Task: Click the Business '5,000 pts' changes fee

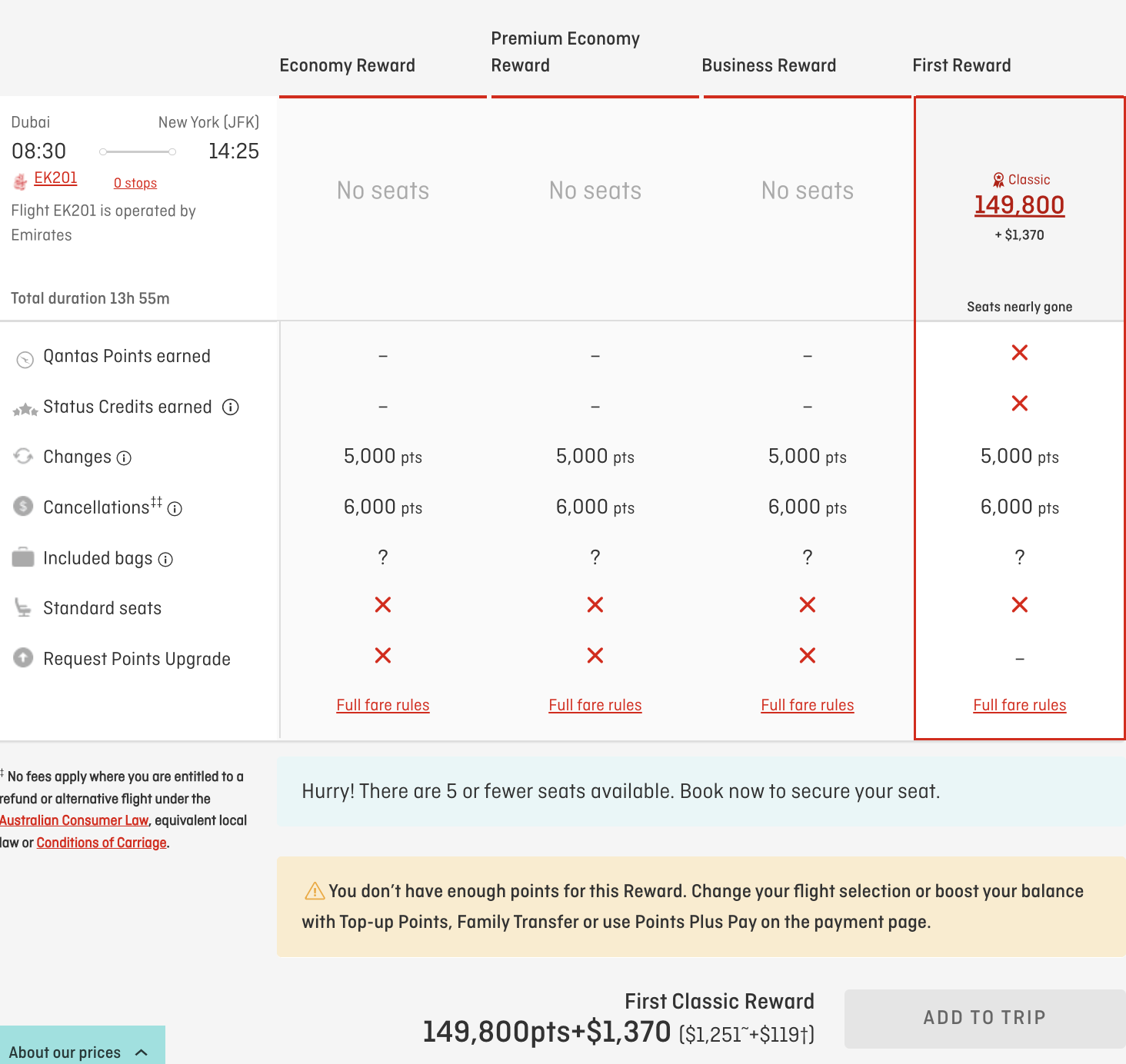Action: click(808, 457)
